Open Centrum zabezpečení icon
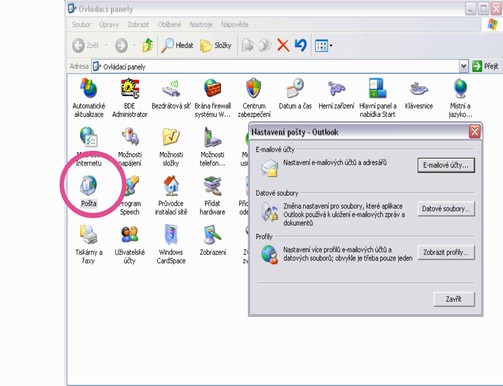This screenshot has width=503, height=386. point(254,98)
